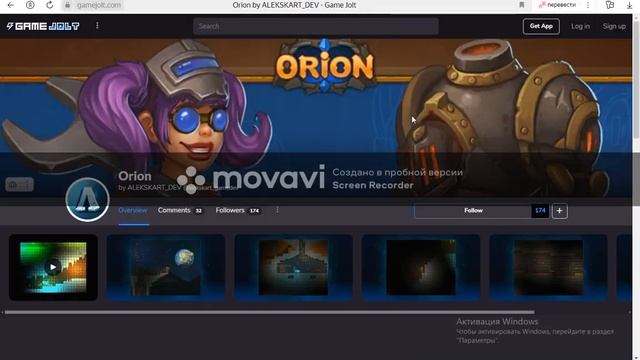Click the 174 follower count badge
This screenshot has width=640, height=360.
pyautogui.click(x=540, y=211)
